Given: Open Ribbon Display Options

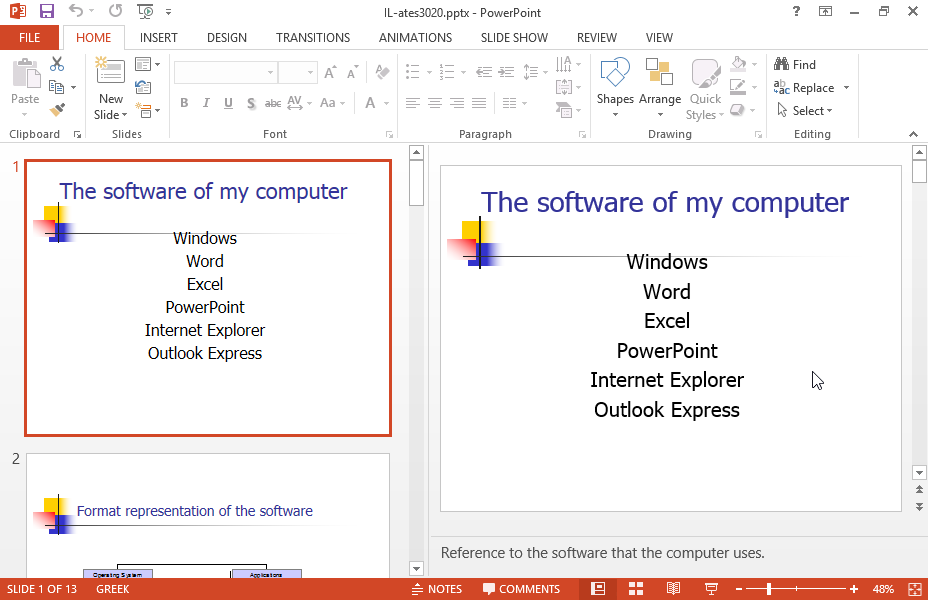Looking at the screenshot, I should click(825, 11).
